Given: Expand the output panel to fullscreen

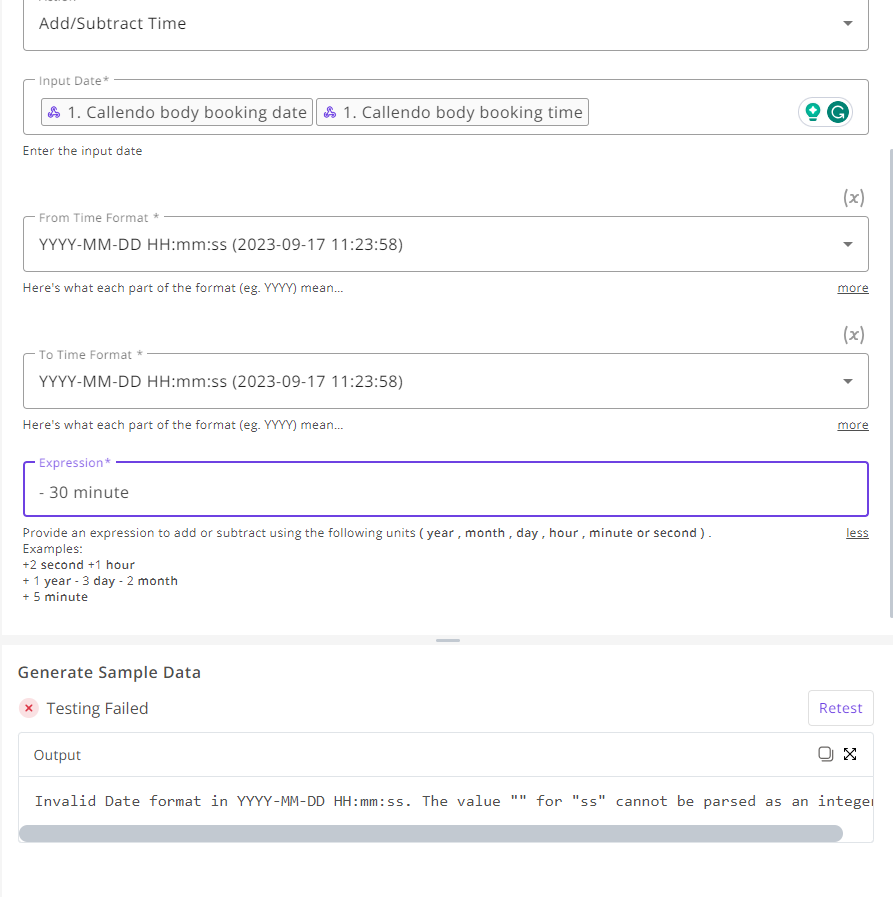Looking at the screenshot, I should [x=850, y=754].
